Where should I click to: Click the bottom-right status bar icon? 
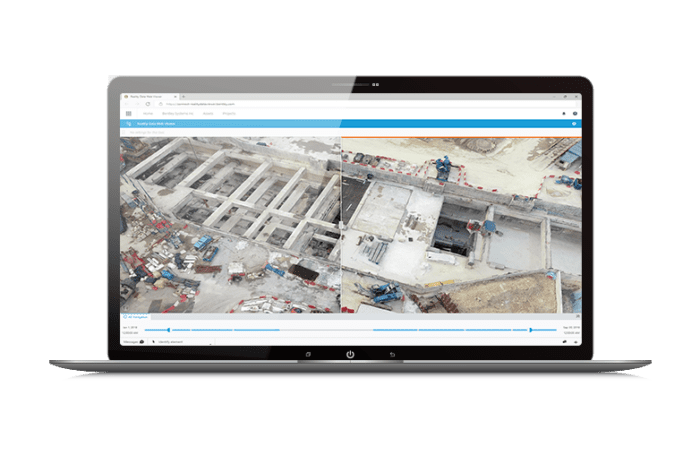[x=575, y=341]
